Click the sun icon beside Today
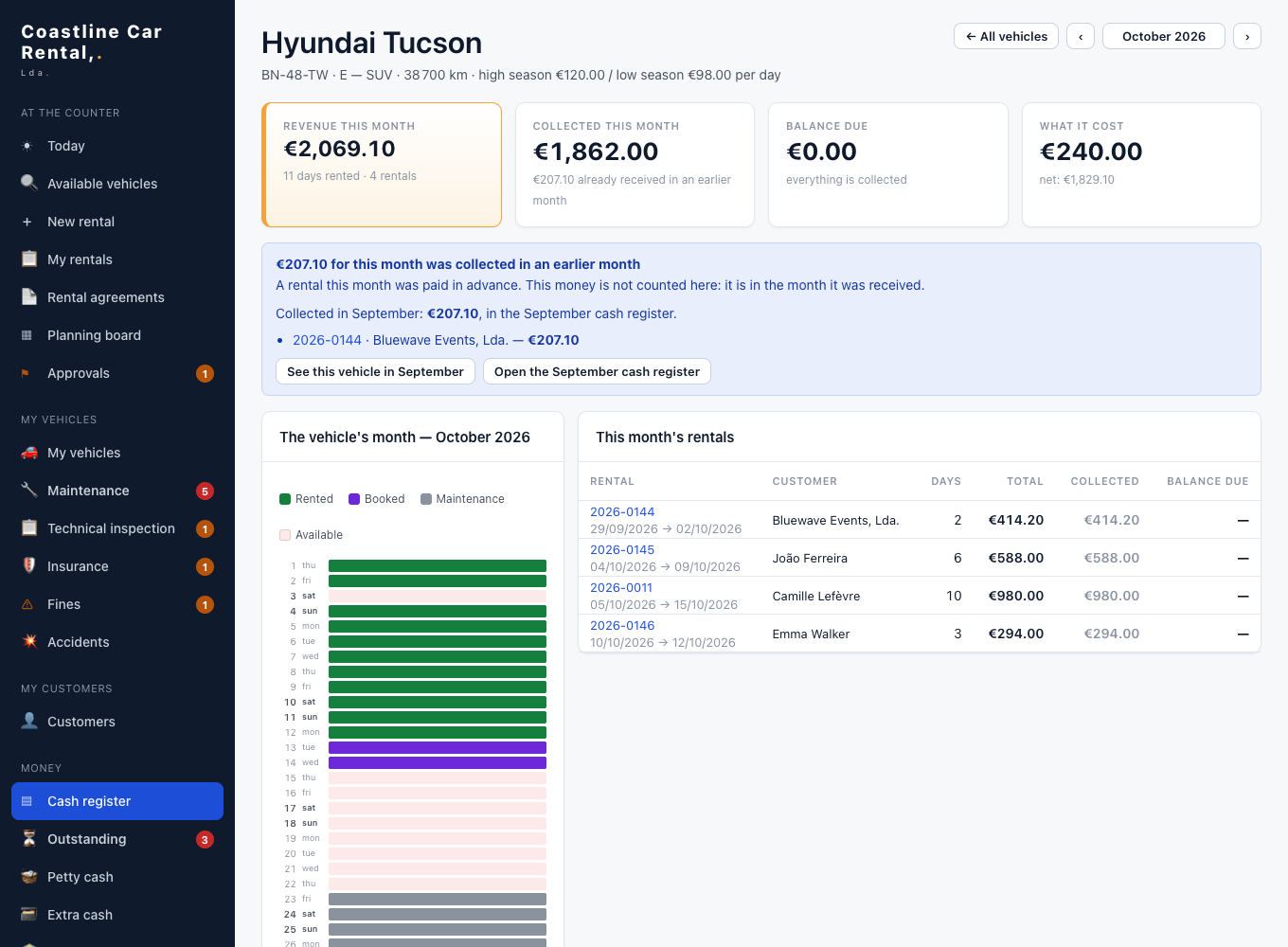This screenshot has height=947, width=1288. point(27,146)
